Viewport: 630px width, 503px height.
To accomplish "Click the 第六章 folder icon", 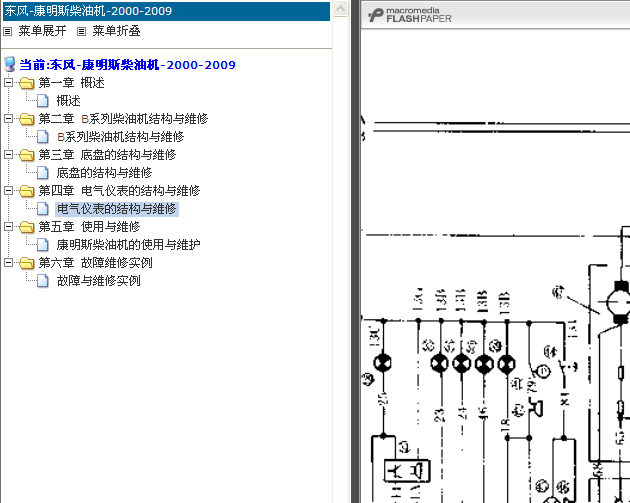I will click(27, 263).
